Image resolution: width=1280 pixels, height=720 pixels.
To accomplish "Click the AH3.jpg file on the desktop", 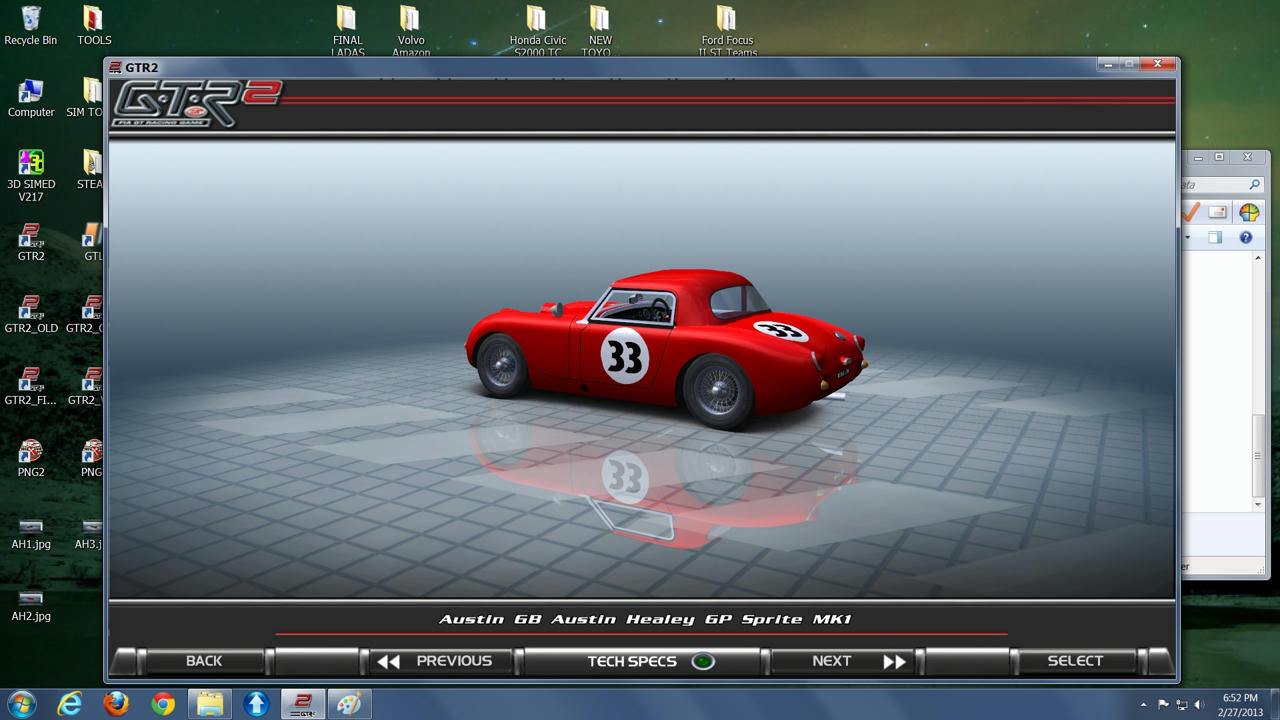I will [x=90, y=532].
